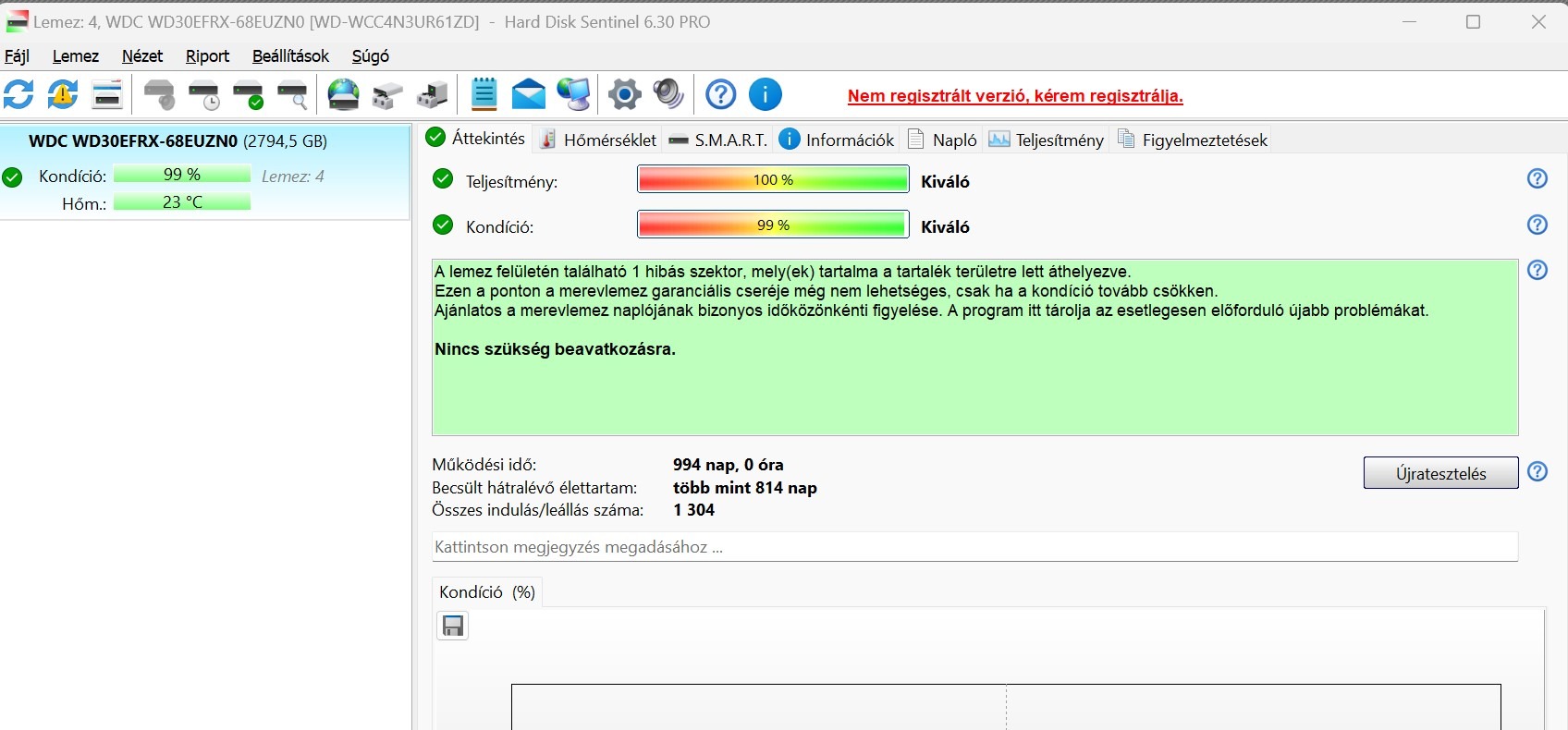Switch to the Teljesítmény tab
This screenshot has width=1568, height=730.
tap(1047, 140)
